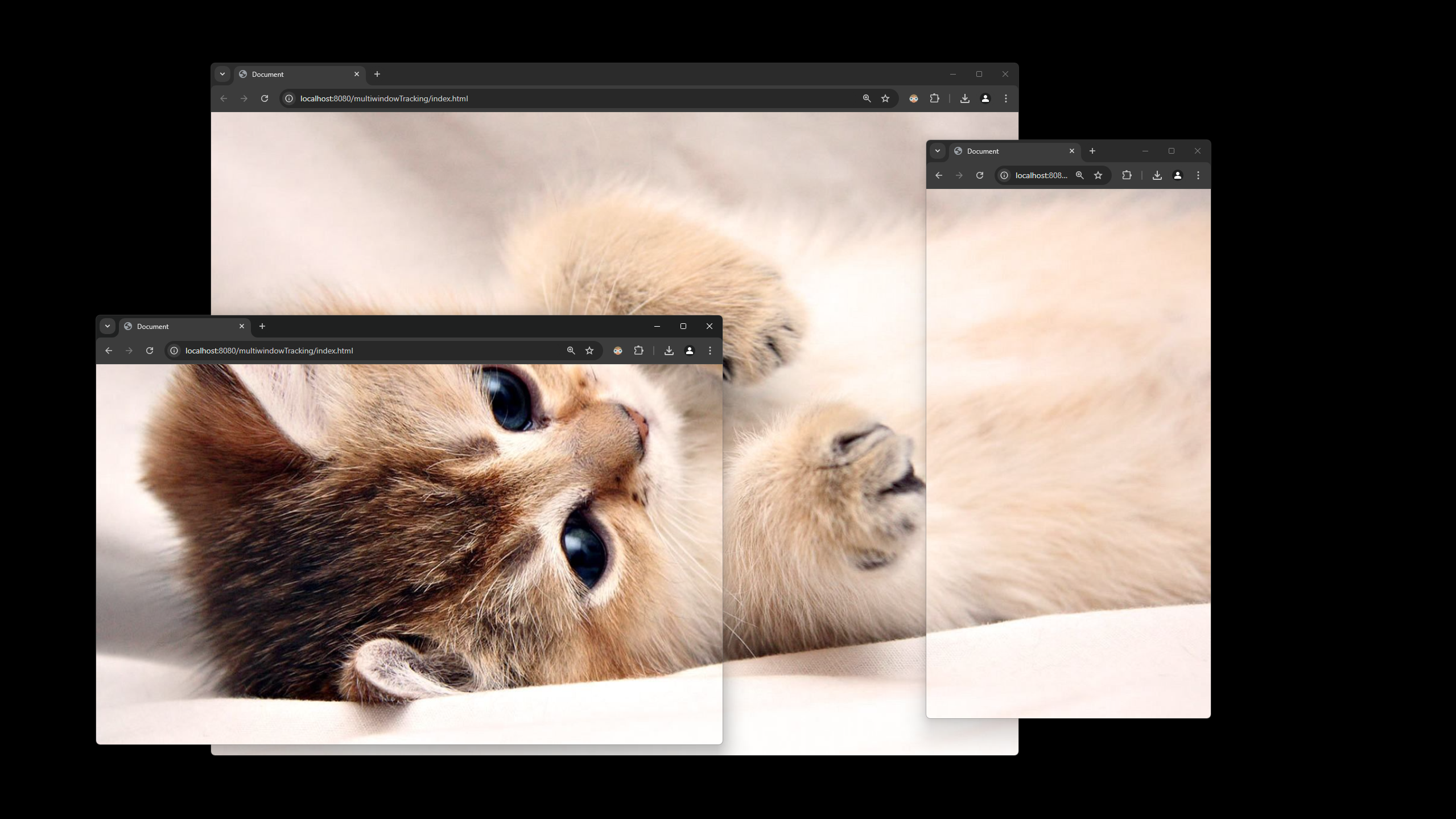Open extensions puzzle icon in front bottom-left window
The height and width of the screenshot is (819, 1456).
click(639, 351)
